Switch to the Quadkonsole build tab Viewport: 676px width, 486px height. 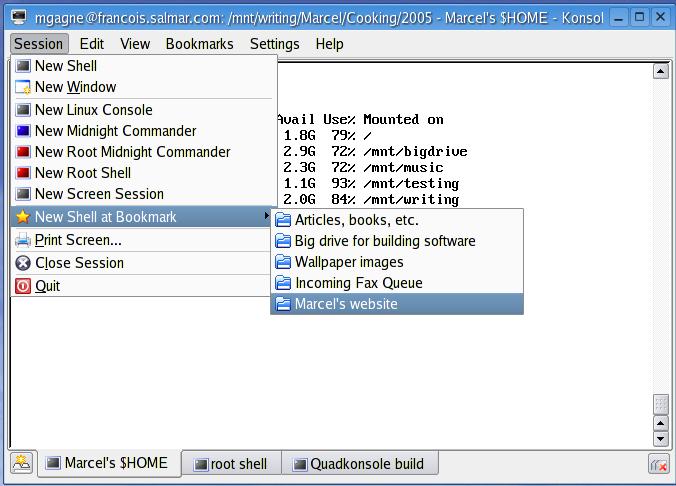[x=360, y=464]
